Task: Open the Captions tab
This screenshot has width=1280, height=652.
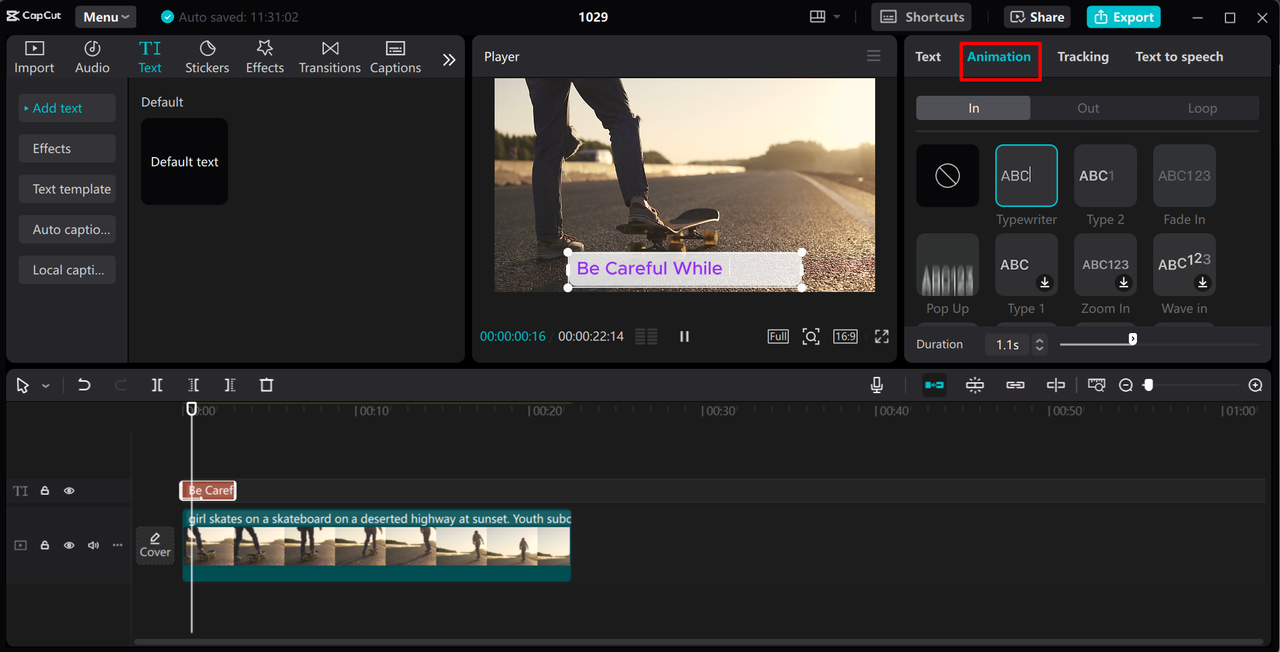Action: (x=395, y=57)
